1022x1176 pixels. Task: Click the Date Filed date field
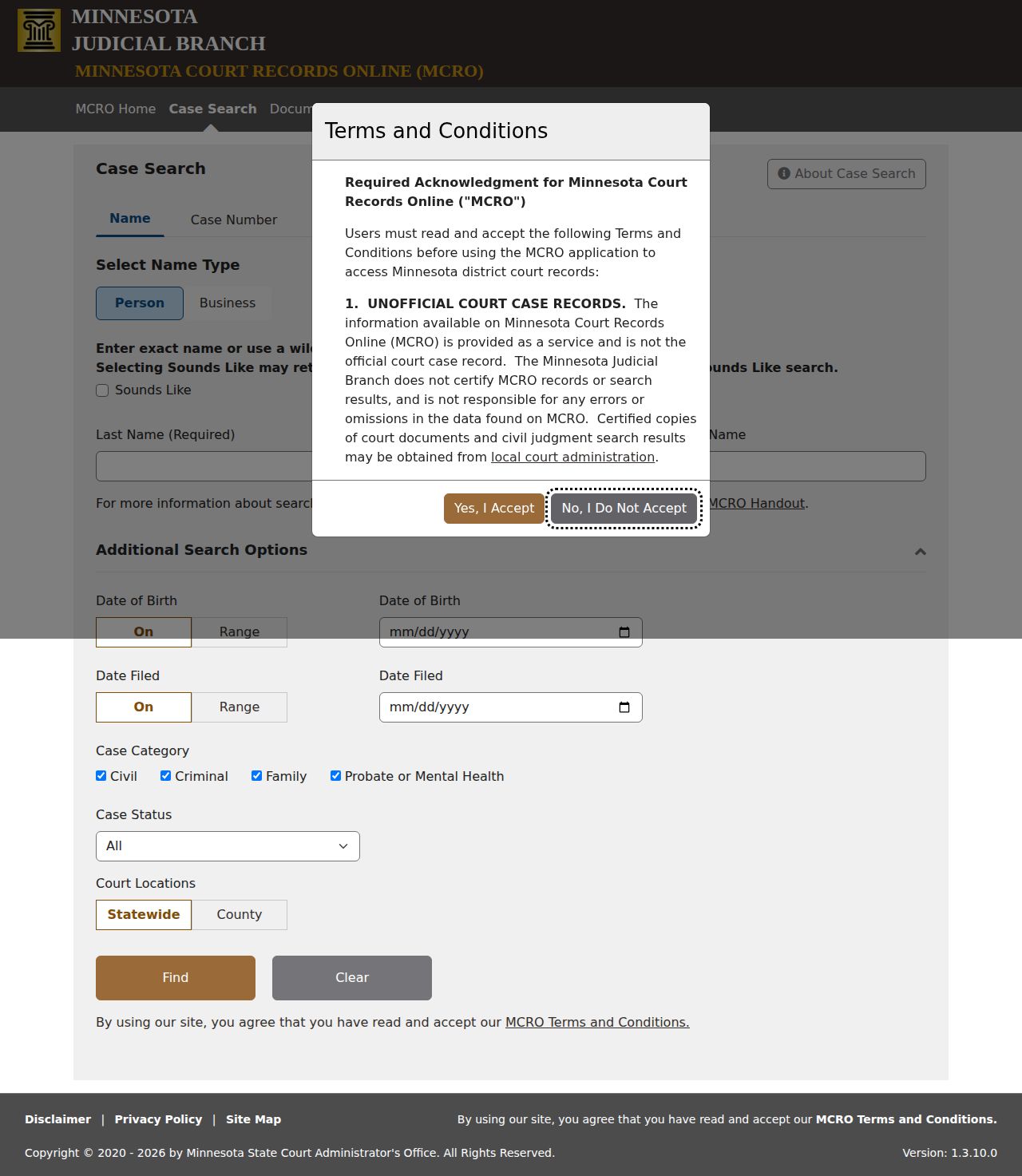click(x=511, y=707)
